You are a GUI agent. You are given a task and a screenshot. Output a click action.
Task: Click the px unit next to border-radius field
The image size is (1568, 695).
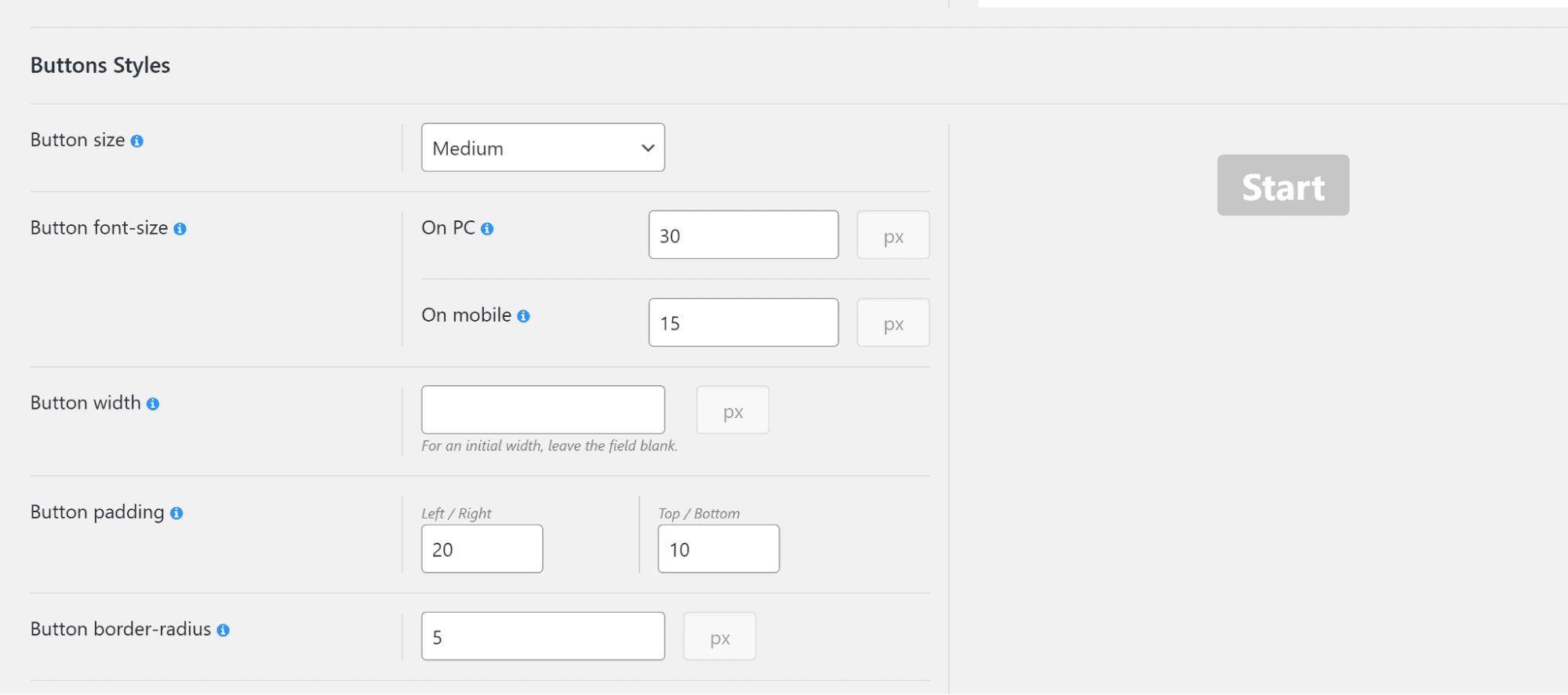(719, 637)
